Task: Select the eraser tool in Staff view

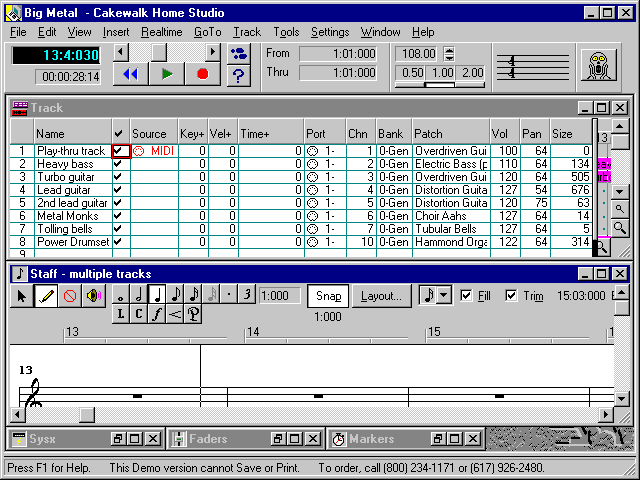Action: pos(69,296)
